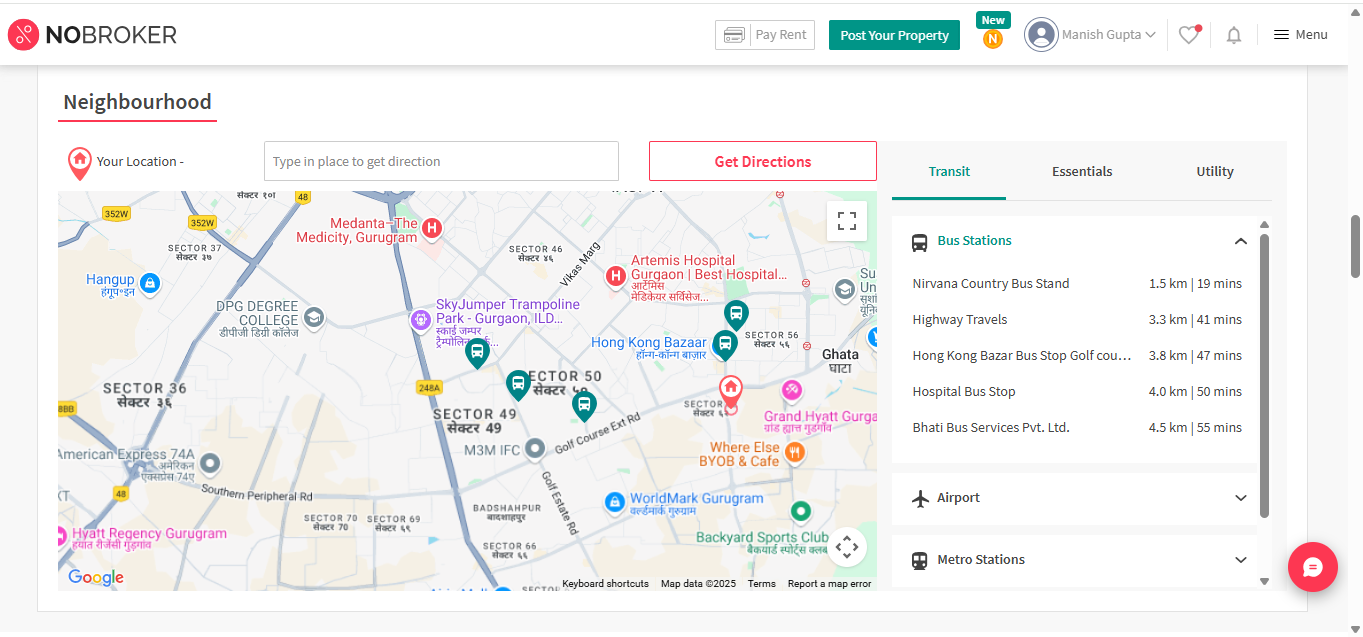Click the Airport section label

click(x=958, y=498)
